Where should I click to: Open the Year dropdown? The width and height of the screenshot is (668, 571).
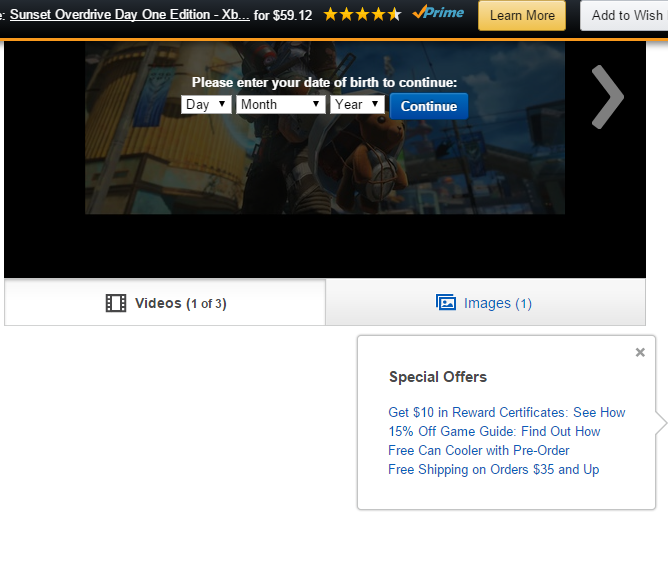[357, 104]
